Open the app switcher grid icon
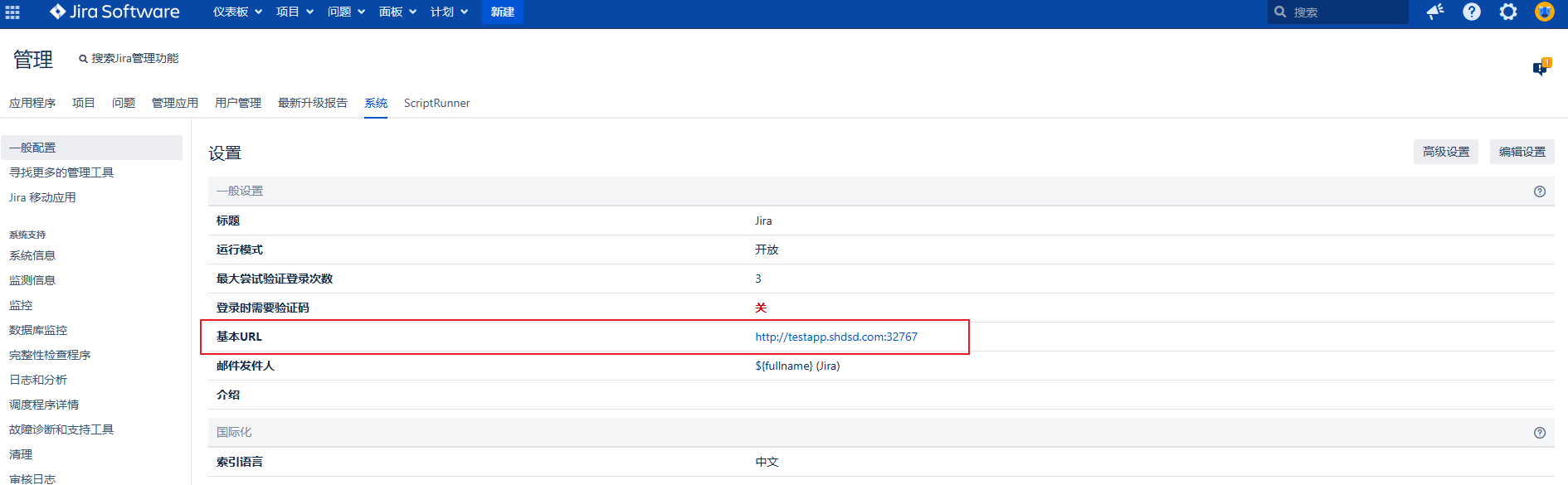 coord(12,12)
